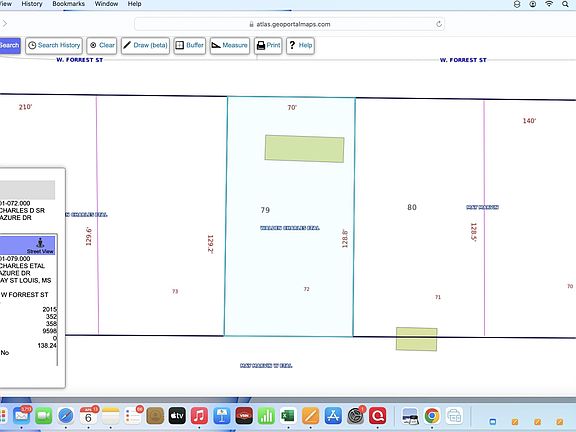The height and width of the screenshot is (432, 576).
Task: Print the current map view
Action: click(268, 46)
